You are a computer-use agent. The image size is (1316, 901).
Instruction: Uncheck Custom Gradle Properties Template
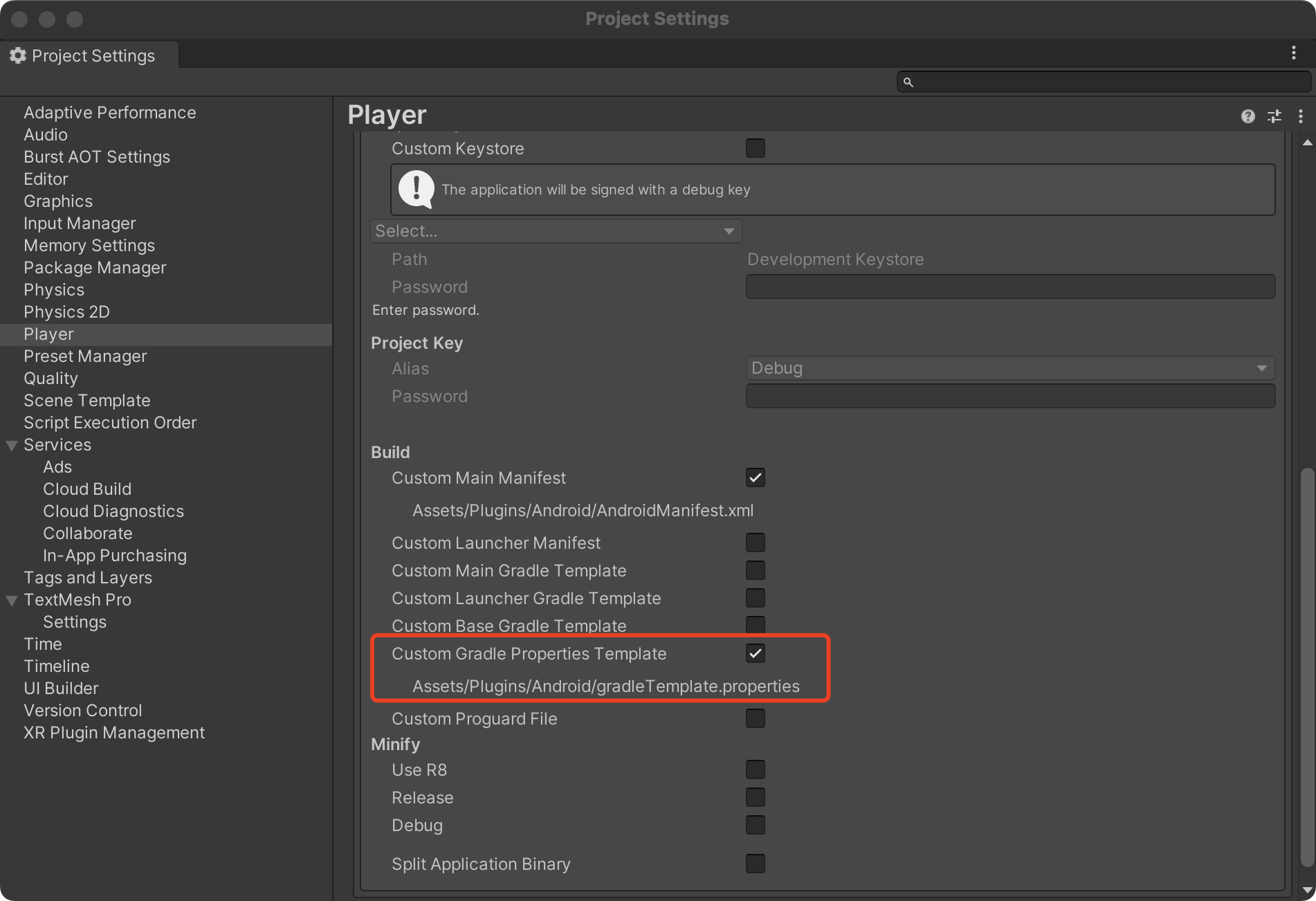coord(756,653)
